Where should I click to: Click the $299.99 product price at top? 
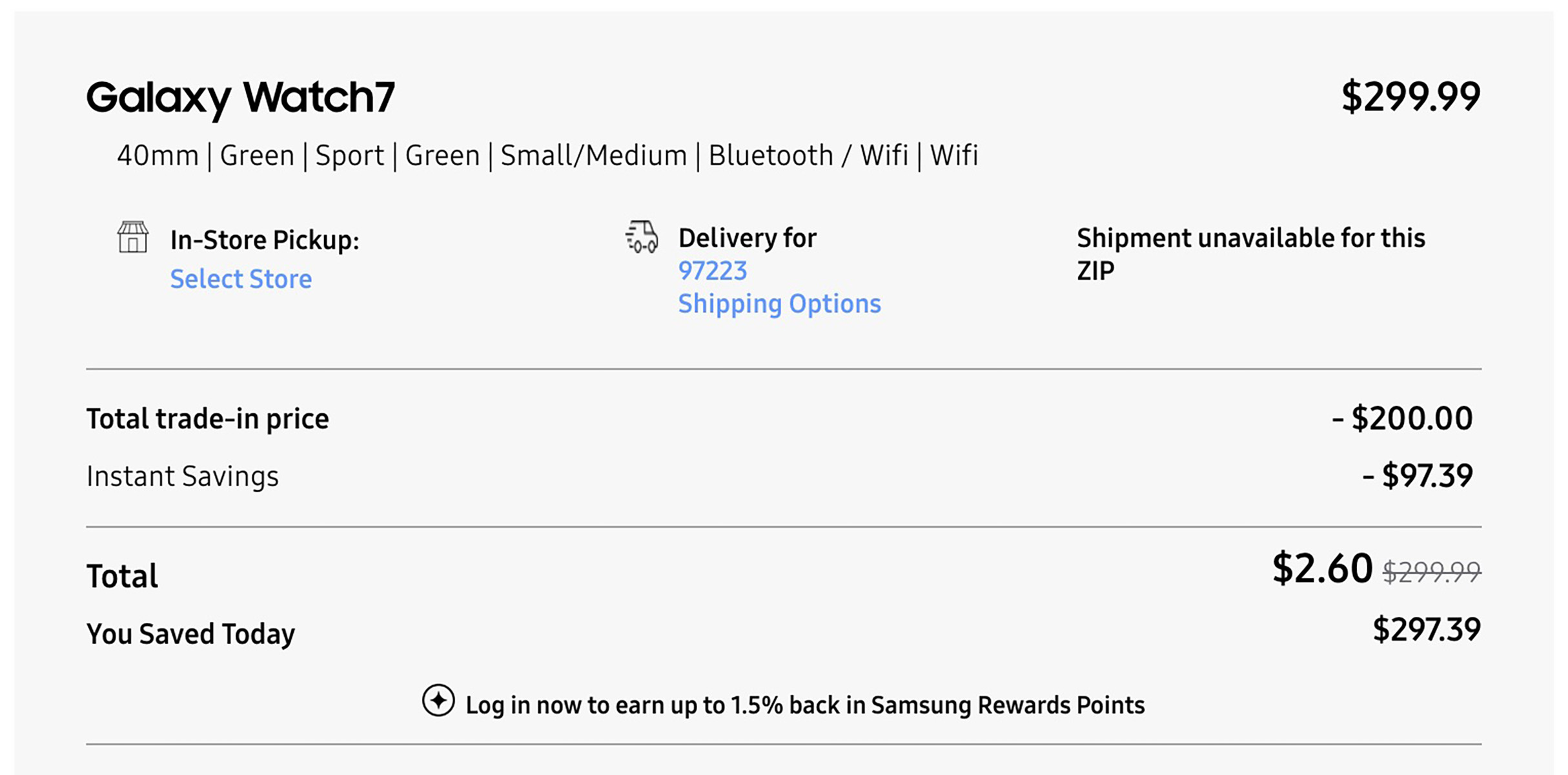1410,98
